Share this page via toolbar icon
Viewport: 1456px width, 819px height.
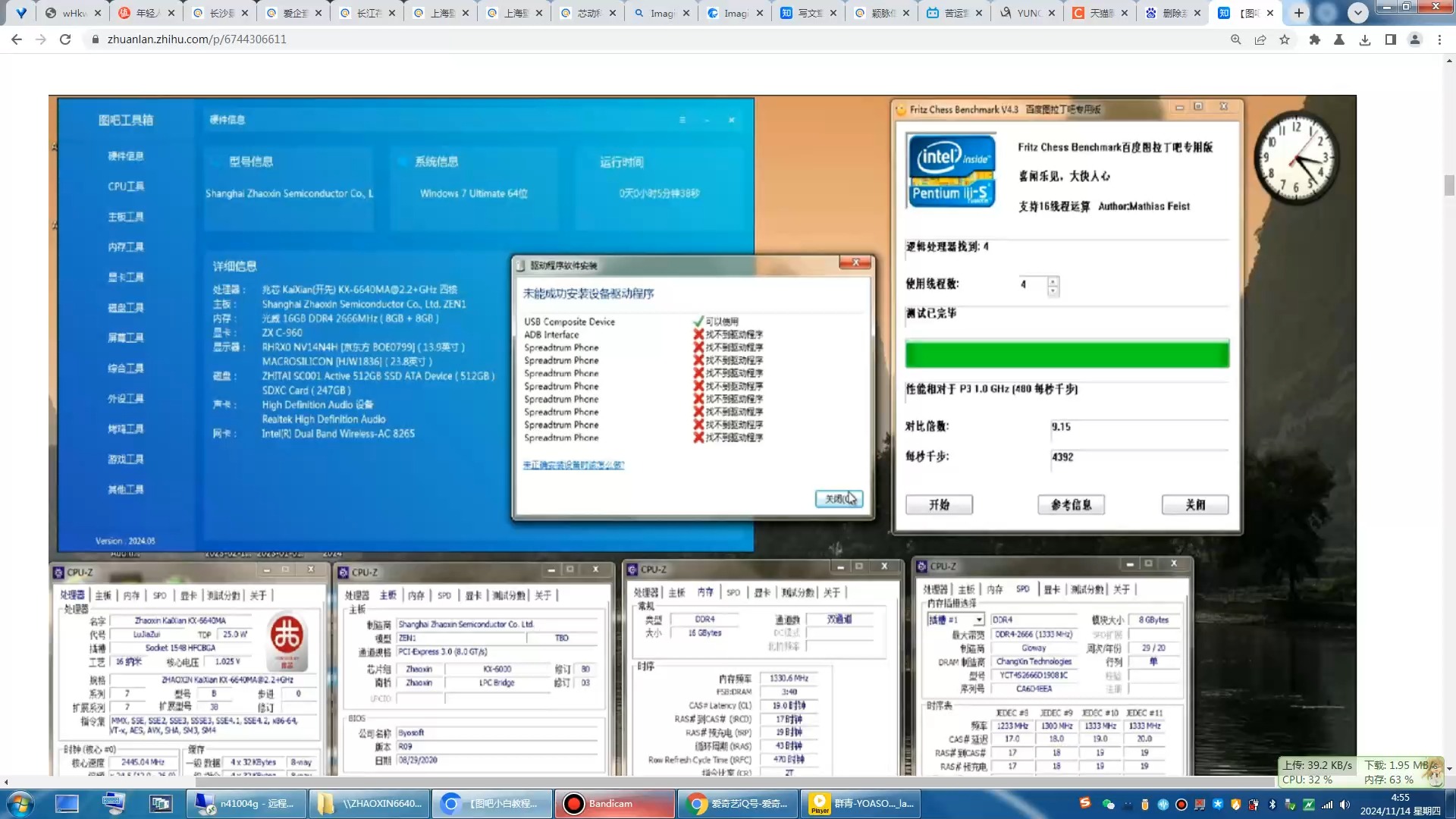[1260, 39]
